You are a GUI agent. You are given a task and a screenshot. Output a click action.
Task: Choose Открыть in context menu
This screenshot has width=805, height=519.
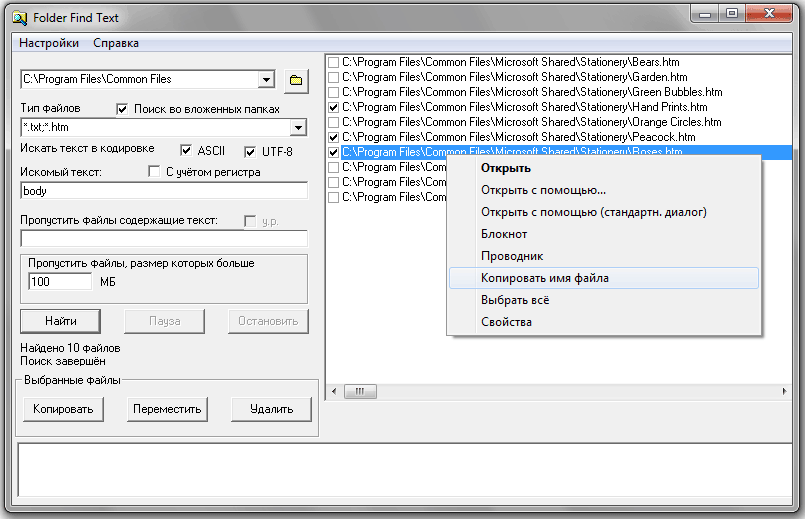pos(604,168)
